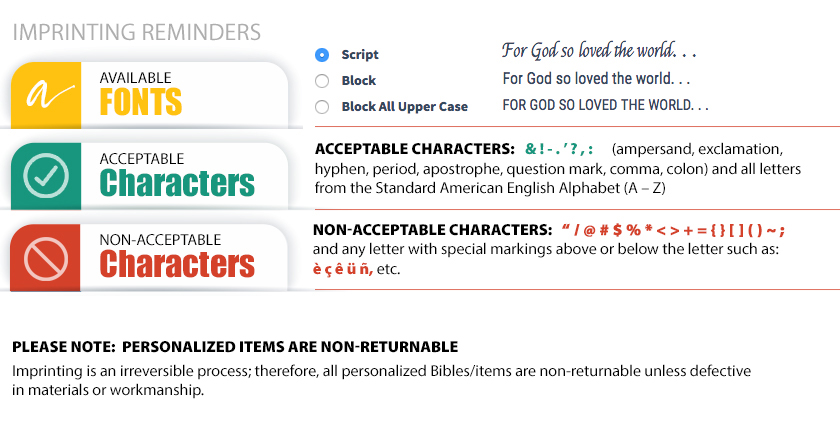Click the red prohibited circle icon
Viewport: 840px width, 443px height.
tap(45, 256)
